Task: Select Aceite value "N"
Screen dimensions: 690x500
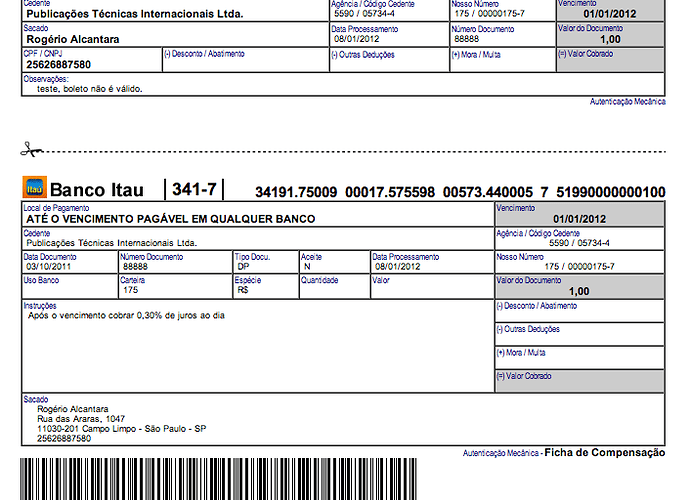Action: pos(307,267)
